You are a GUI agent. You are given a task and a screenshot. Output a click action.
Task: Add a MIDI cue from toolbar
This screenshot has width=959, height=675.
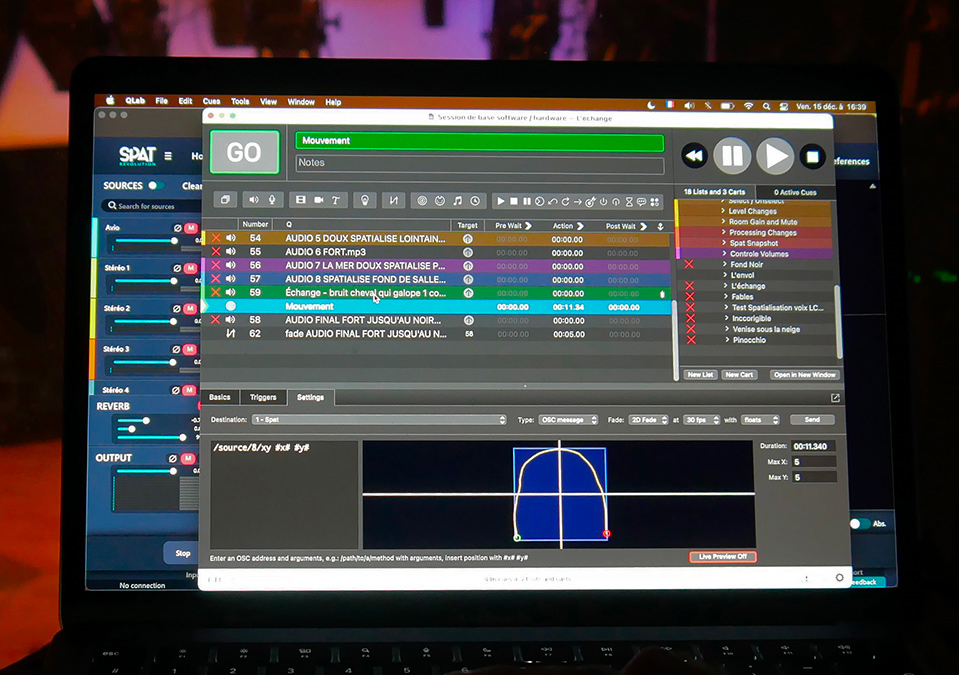click(x=440, y=201)
